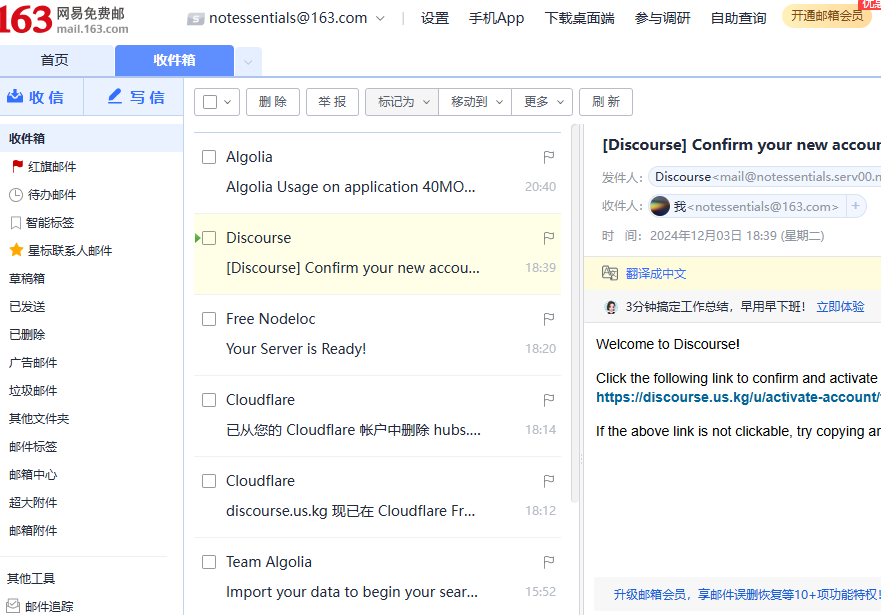
Task: Open the 已发送 sent folder
Action: coord(27,307)
